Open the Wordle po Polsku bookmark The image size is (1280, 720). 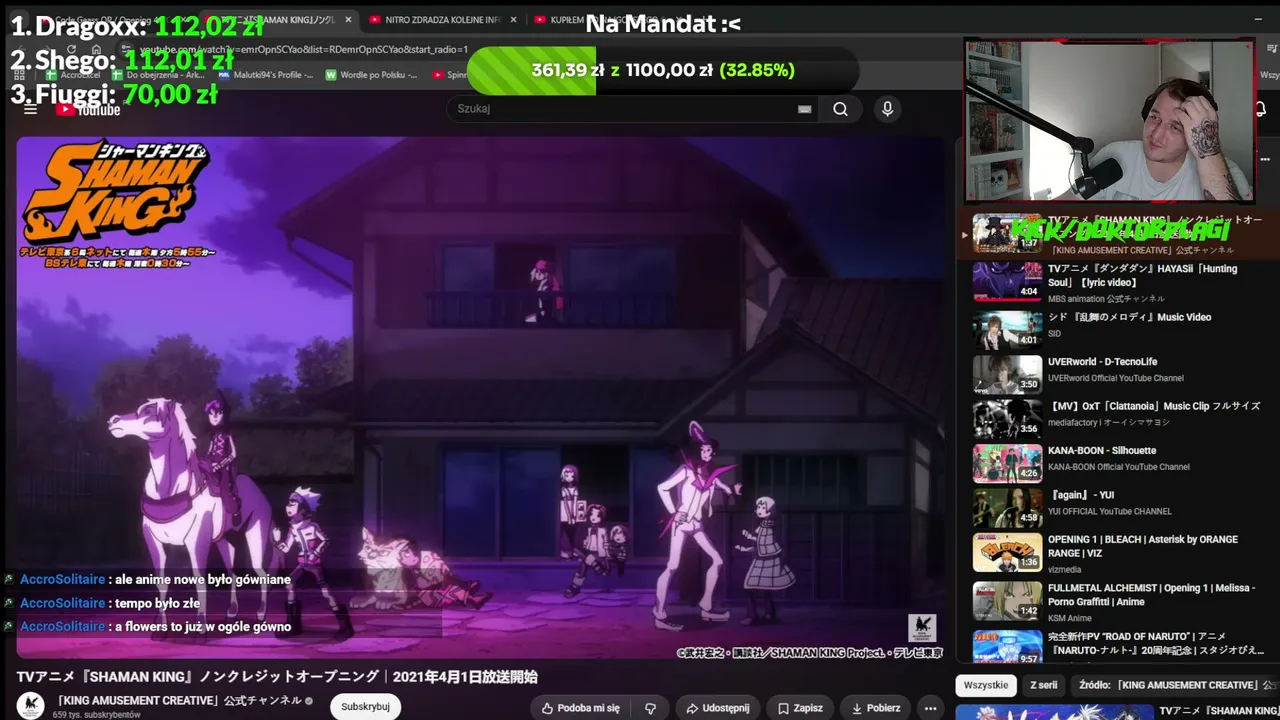(371, 75)
